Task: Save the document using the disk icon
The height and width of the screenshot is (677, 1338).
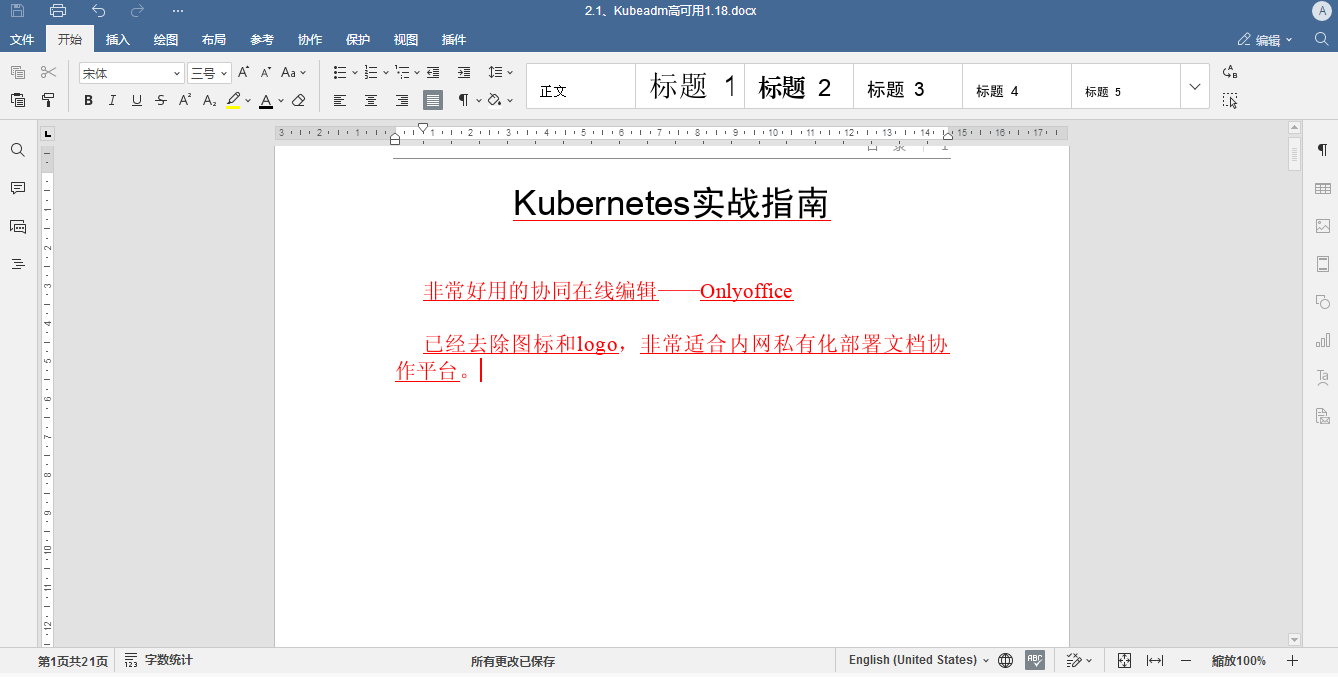Action: click(18, 11)
